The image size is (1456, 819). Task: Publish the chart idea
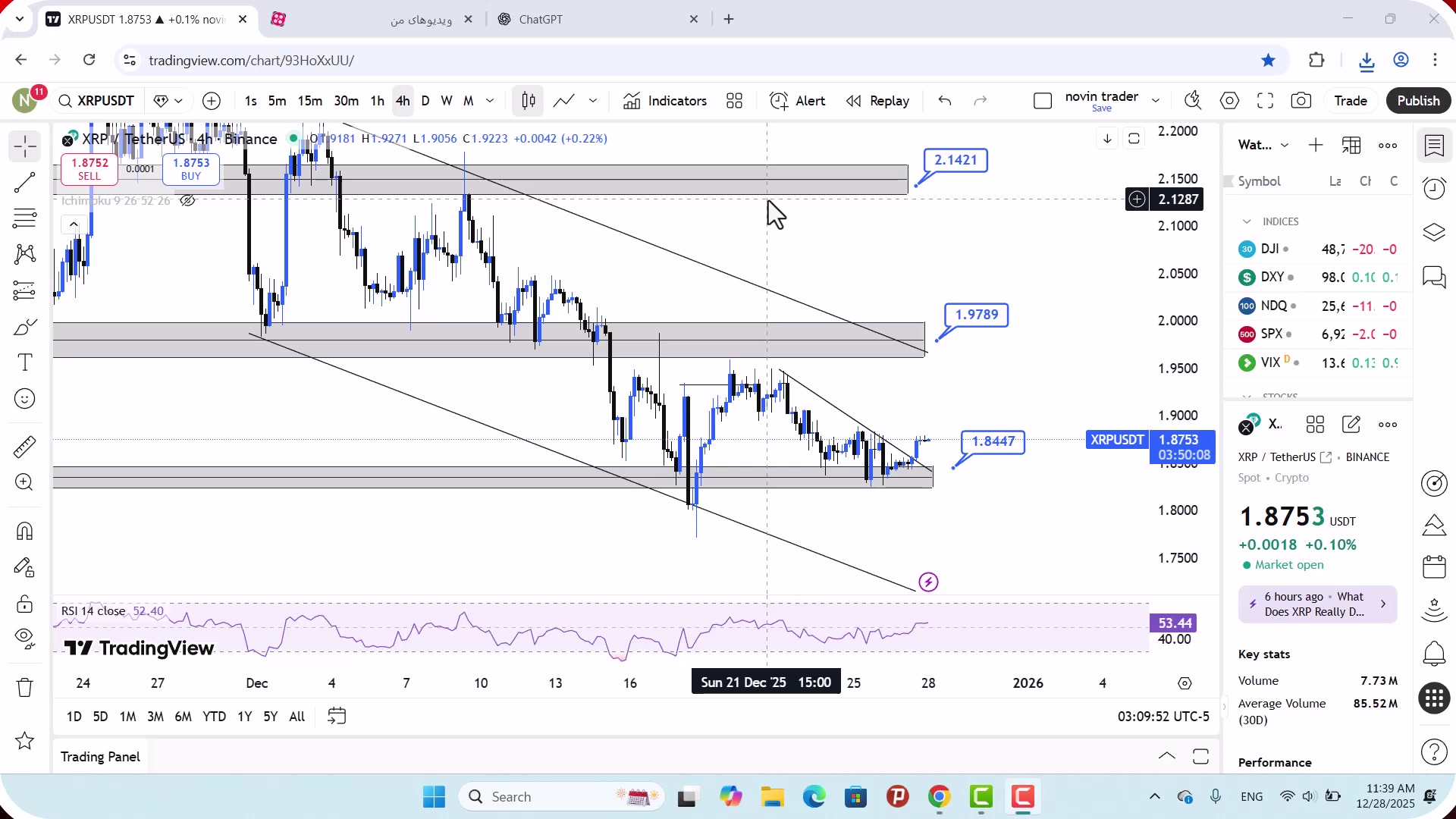pos(1418,101)
